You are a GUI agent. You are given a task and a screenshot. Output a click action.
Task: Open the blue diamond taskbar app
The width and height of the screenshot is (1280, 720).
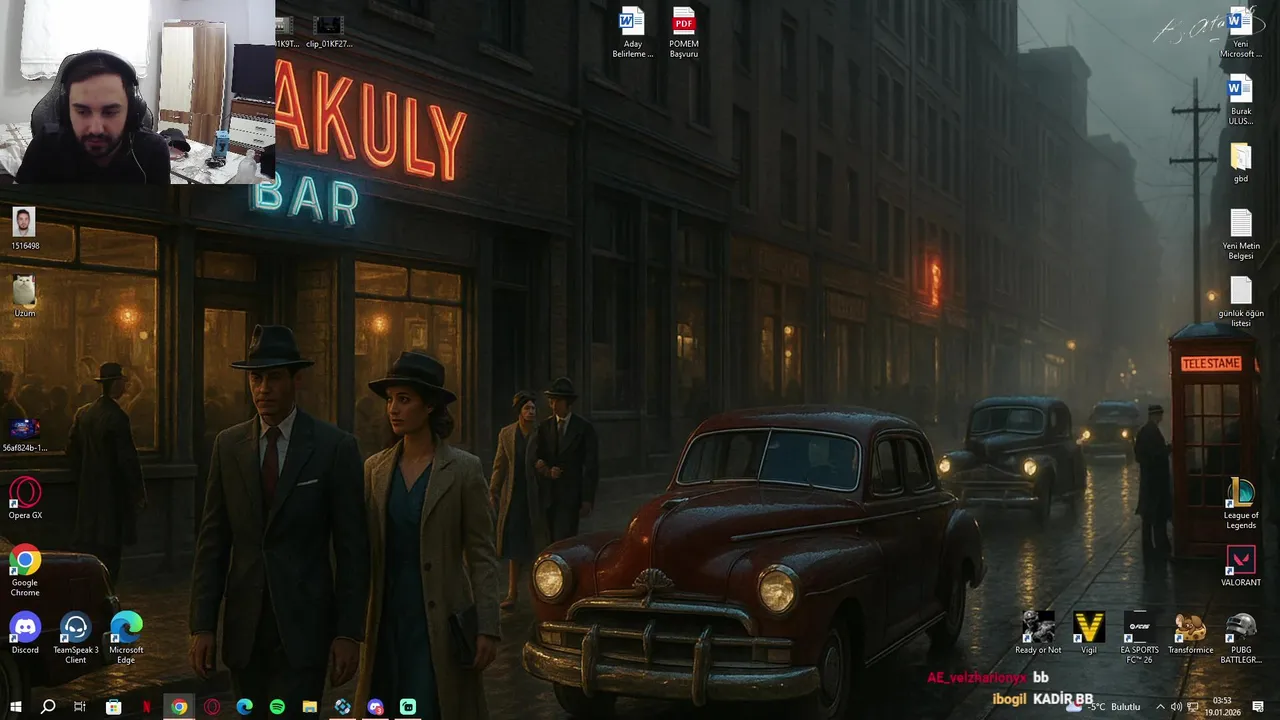(x=343, y=707)
